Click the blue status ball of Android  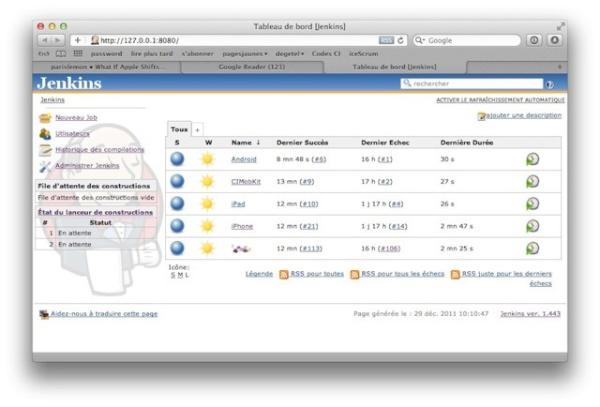coord(177,159)
